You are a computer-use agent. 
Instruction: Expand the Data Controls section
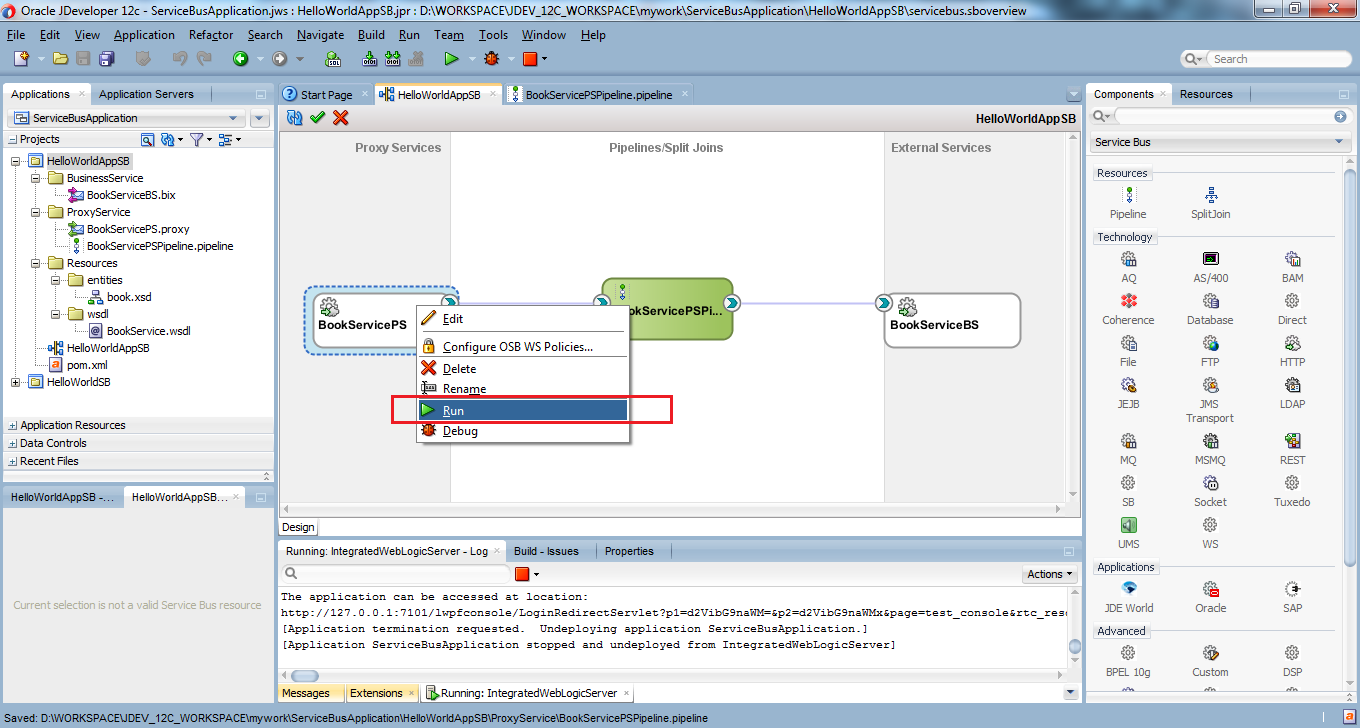tap(13, 444)
